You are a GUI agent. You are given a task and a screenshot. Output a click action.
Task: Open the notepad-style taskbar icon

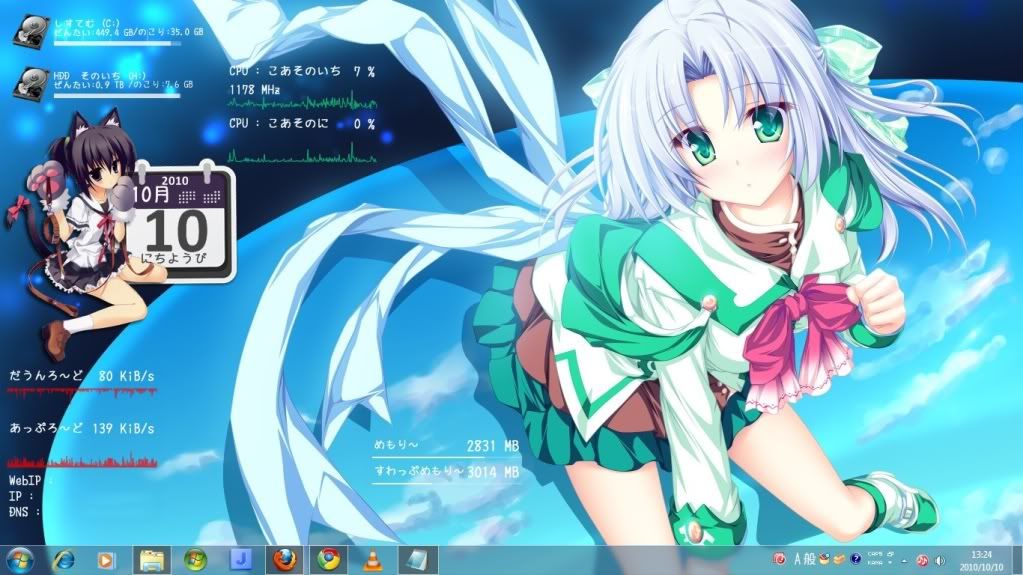pyautogui.click(x=417, y=560)
